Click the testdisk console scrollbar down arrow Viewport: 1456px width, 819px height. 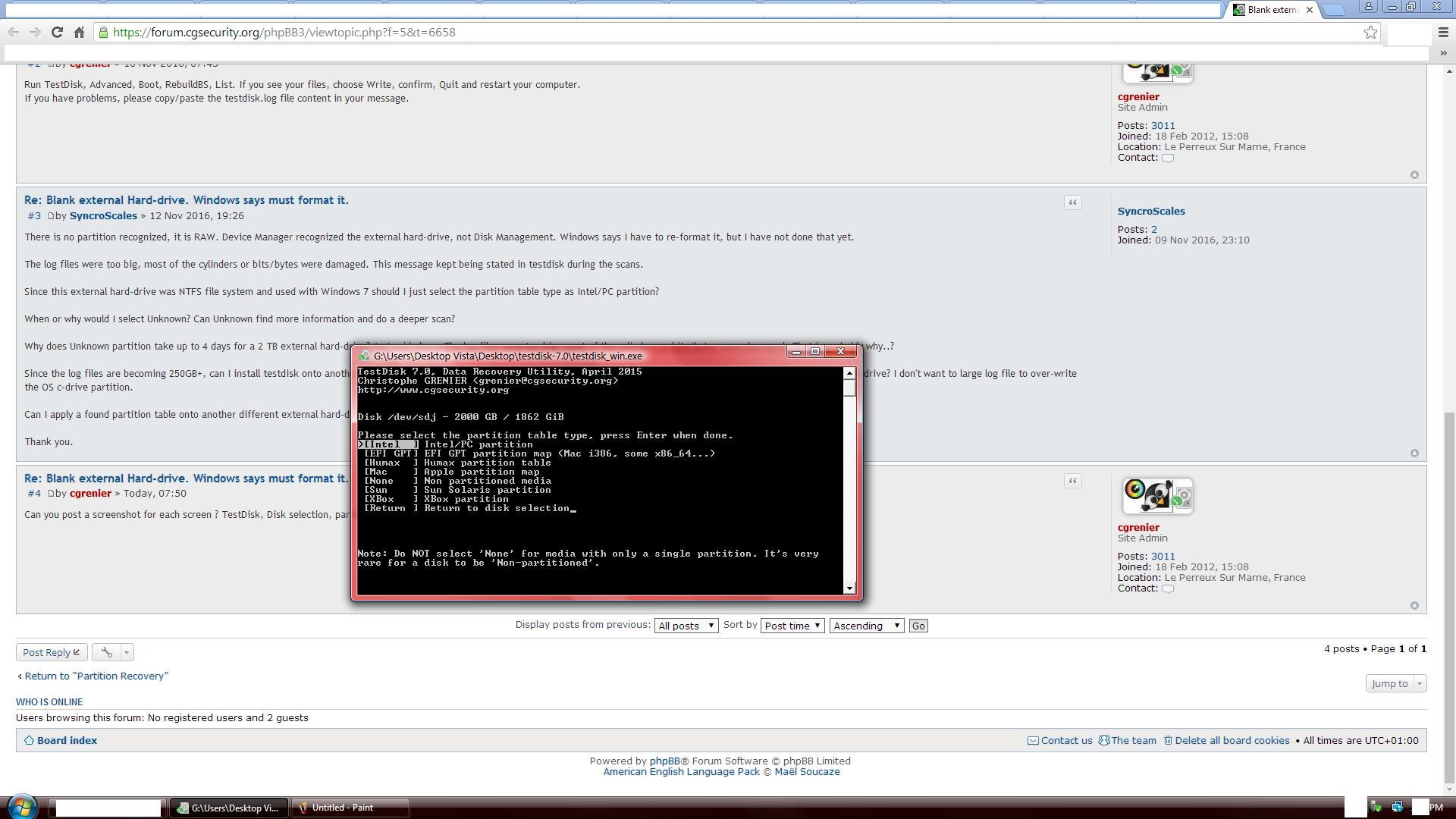(849, 588)
